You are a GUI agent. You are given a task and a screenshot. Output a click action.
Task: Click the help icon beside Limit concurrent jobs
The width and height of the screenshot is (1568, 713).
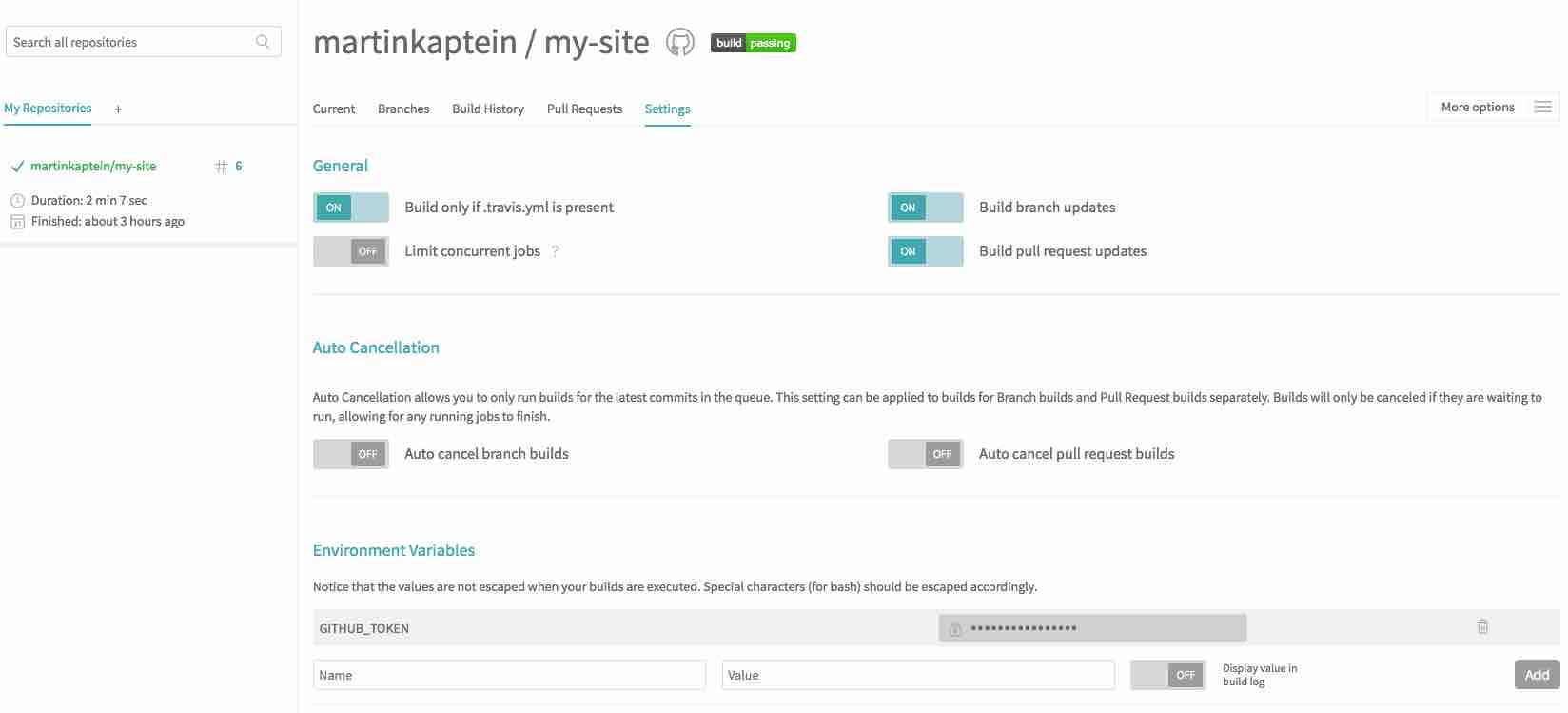[555, 251]
